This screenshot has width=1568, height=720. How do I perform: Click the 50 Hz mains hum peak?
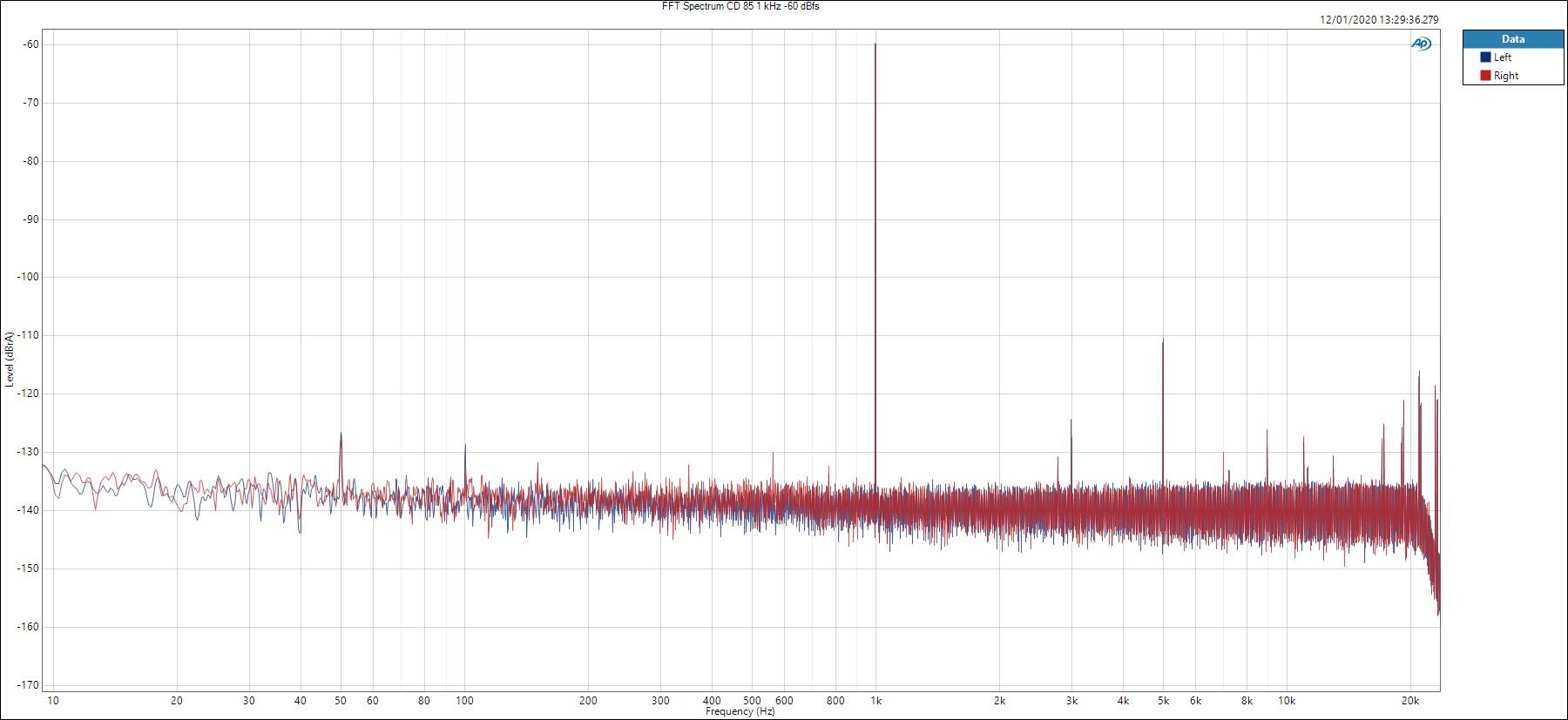point(341,434)
